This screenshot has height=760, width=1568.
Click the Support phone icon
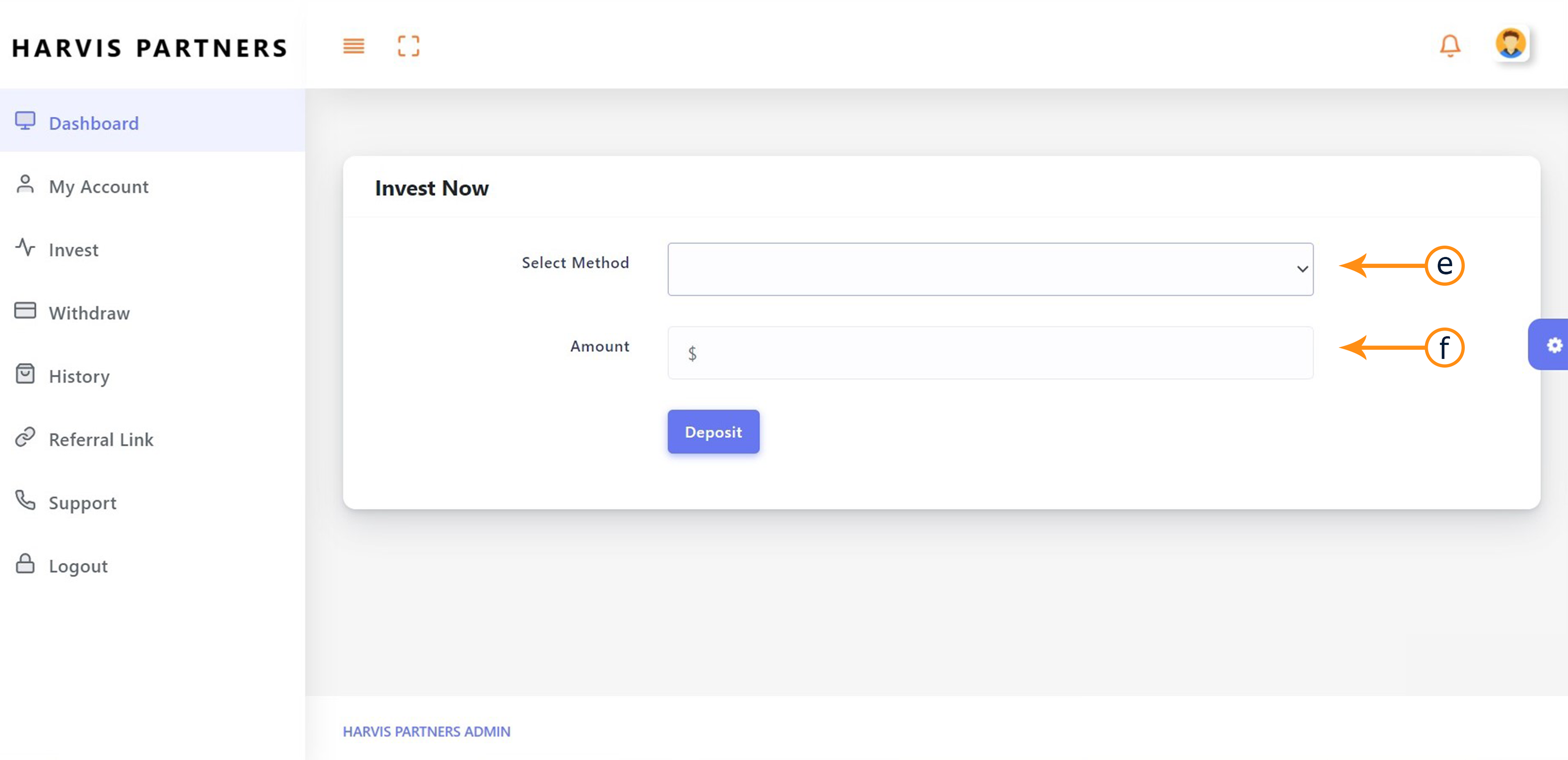25,500
